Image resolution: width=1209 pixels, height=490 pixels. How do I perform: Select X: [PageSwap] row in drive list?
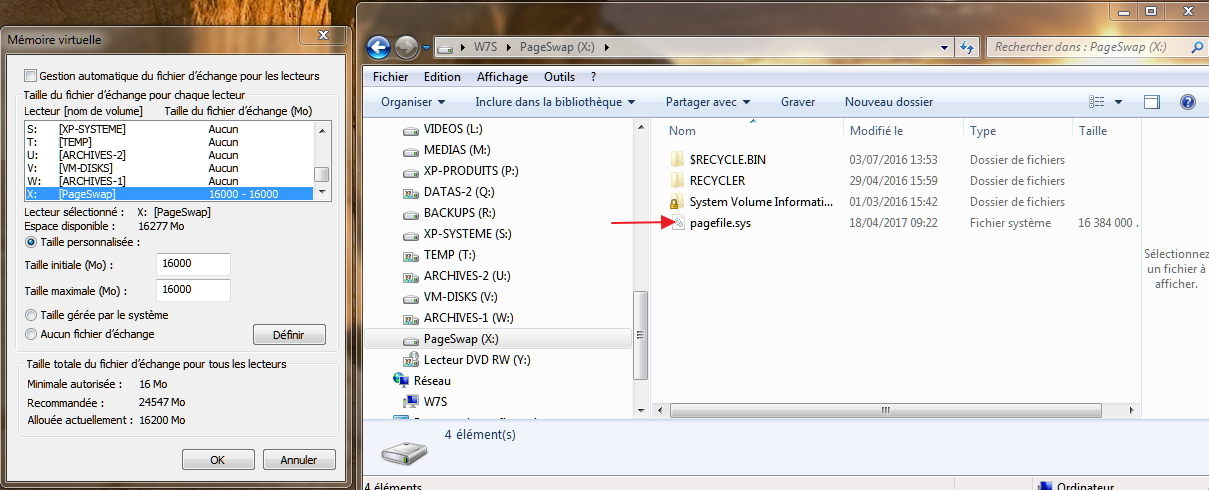click(x=169, y=194)
